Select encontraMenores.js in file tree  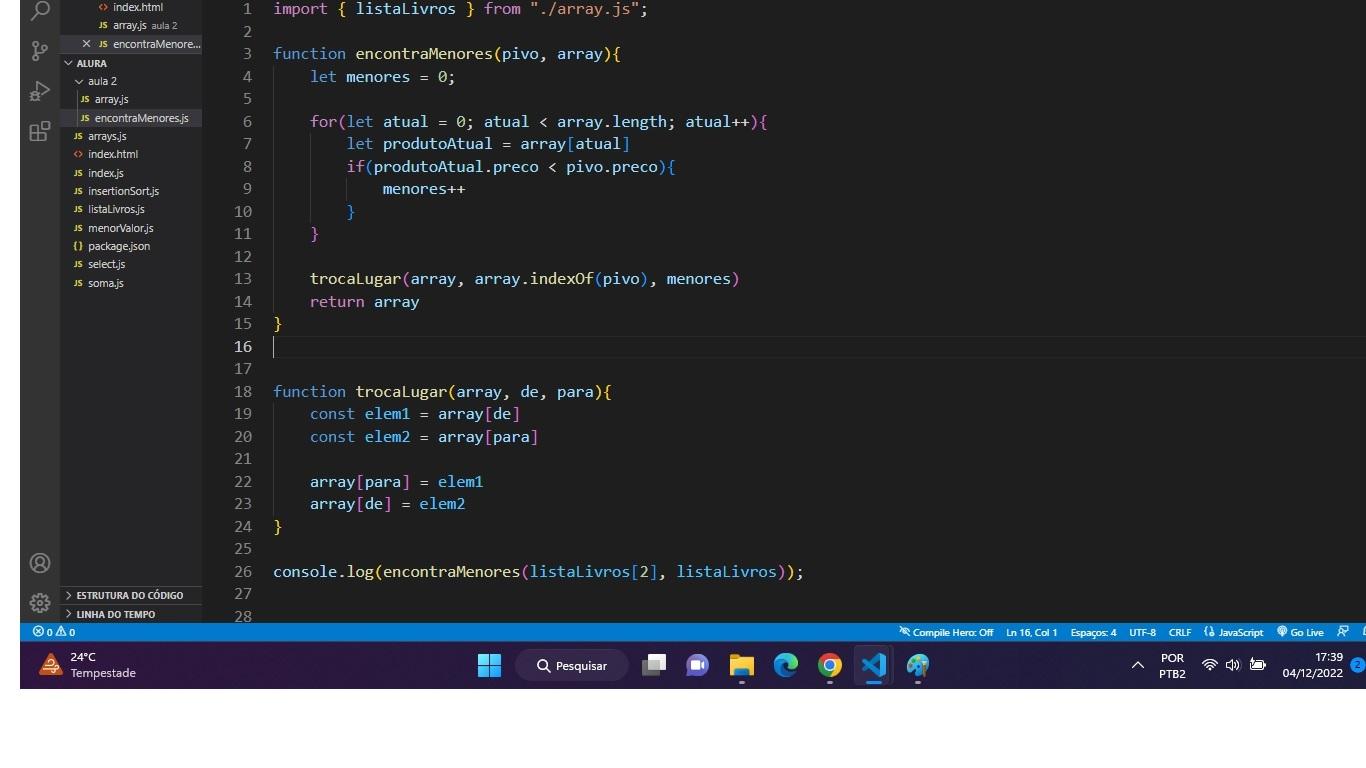(x=131, y=118)
